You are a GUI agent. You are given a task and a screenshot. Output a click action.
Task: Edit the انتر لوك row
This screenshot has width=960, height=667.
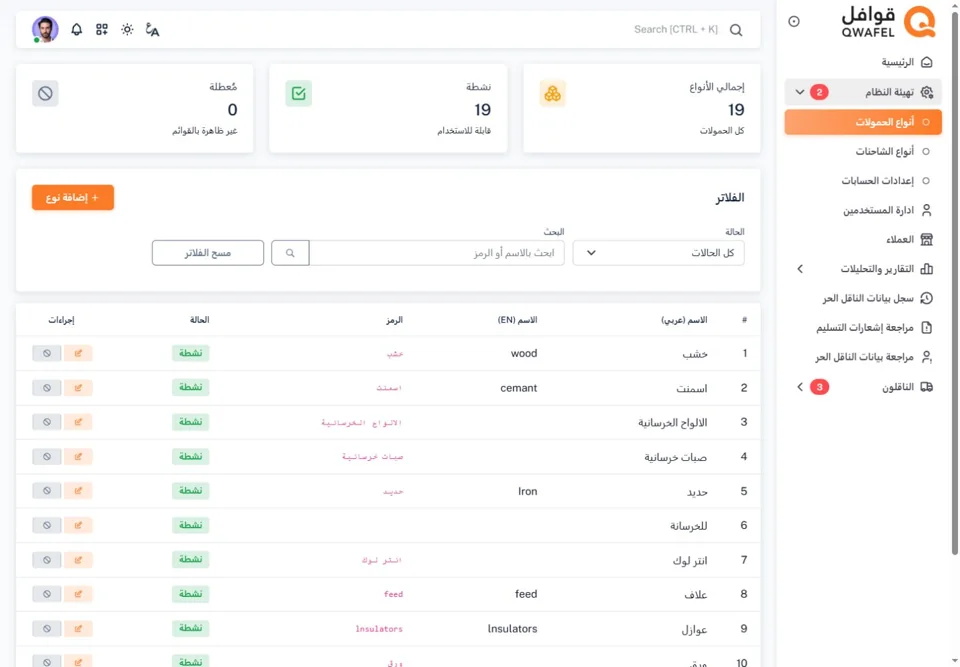pyautogui.click(x=78, y=560)
